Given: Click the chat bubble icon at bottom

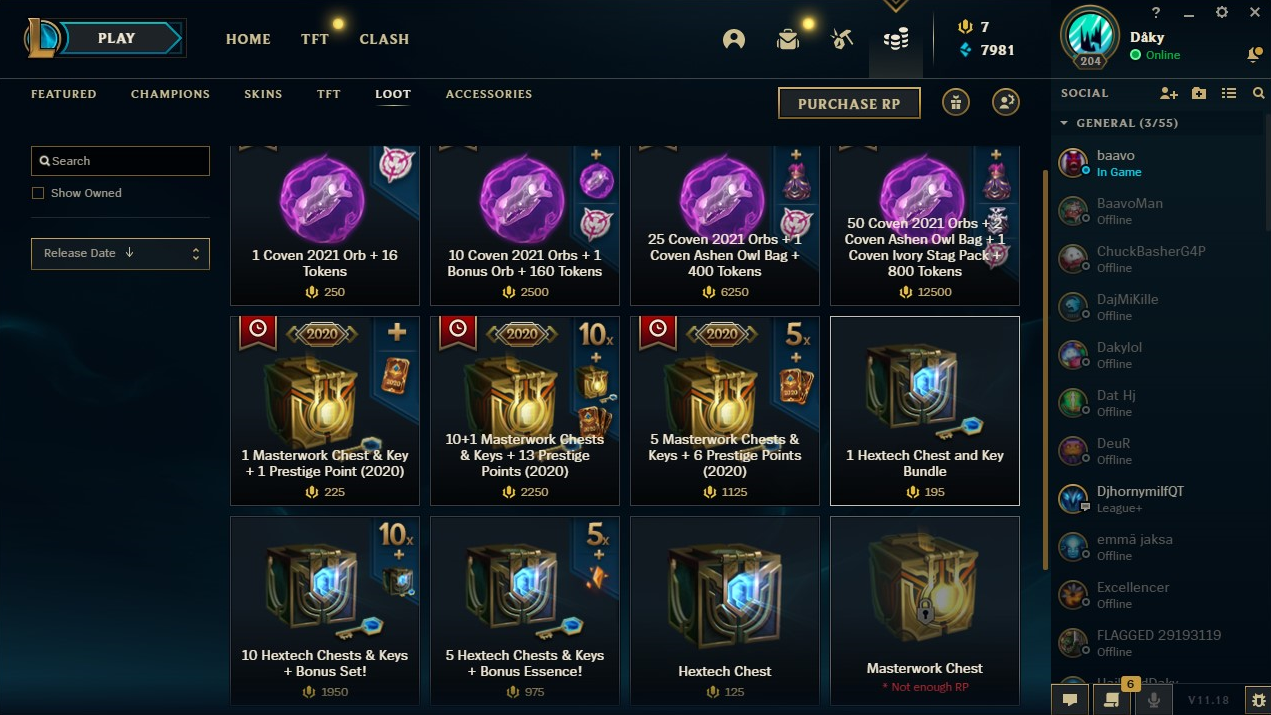Looking at the screenshot, I should tap(1069, 700).
